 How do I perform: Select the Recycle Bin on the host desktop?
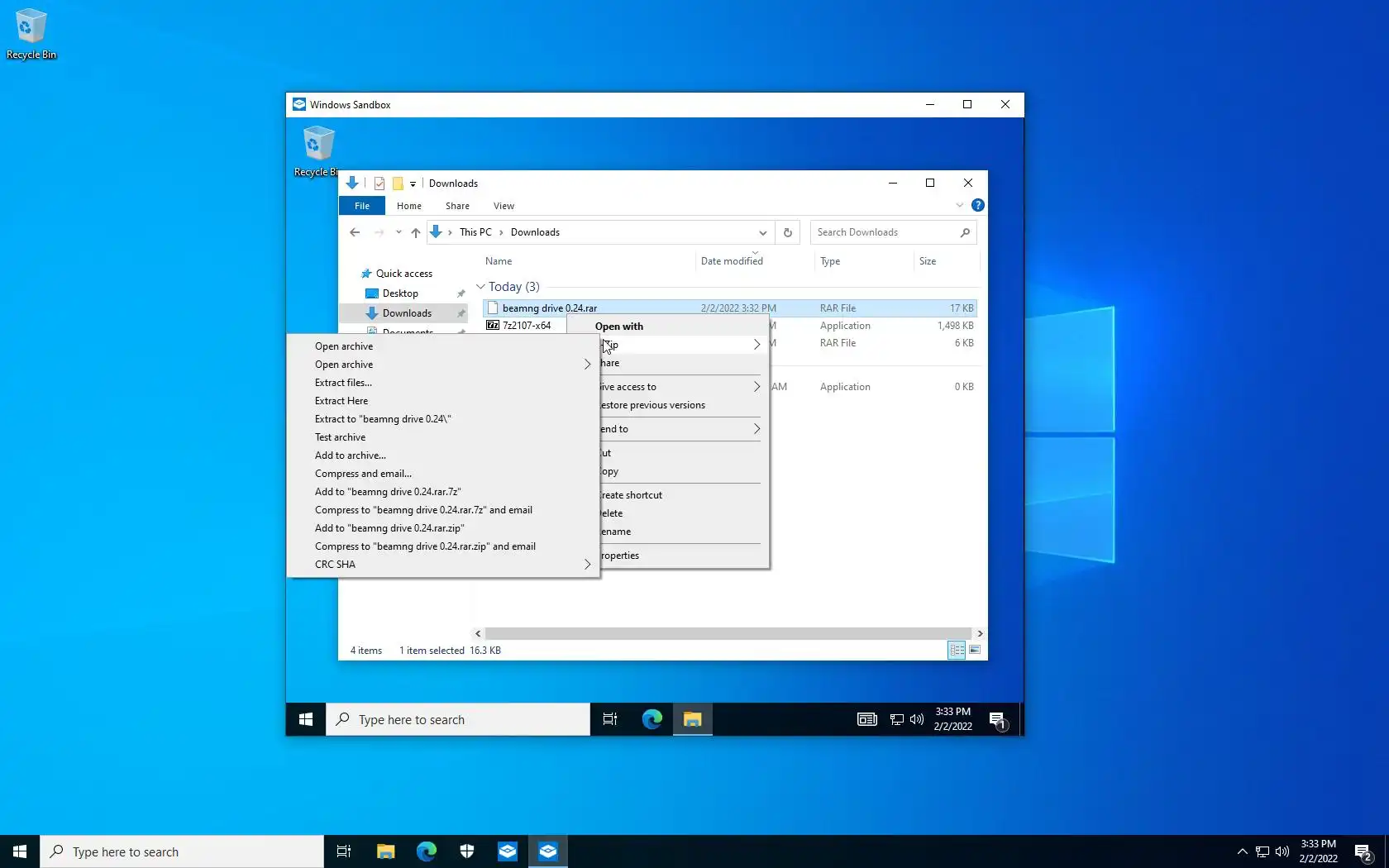tap(31, 34)
